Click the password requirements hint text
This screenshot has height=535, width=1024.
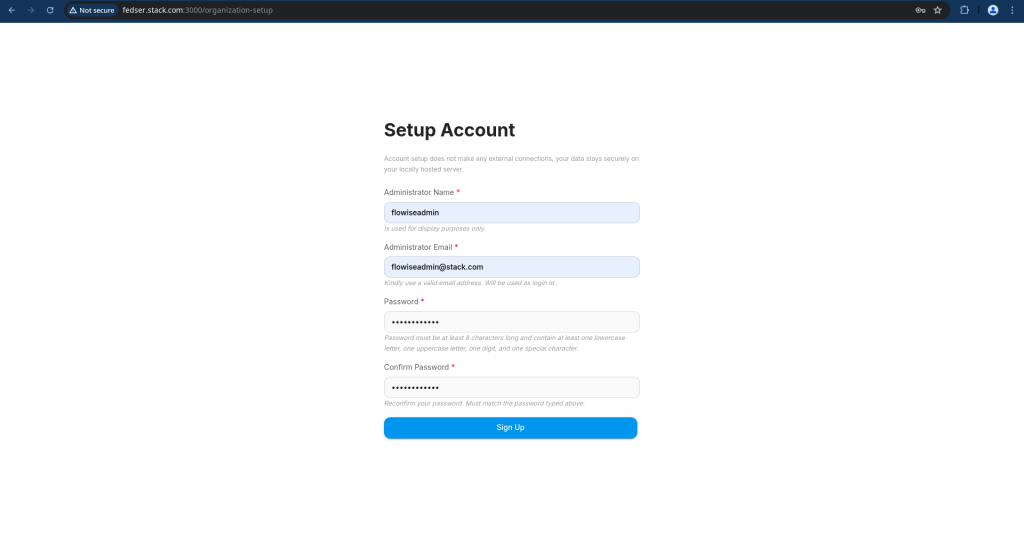[x=504, y=343]
